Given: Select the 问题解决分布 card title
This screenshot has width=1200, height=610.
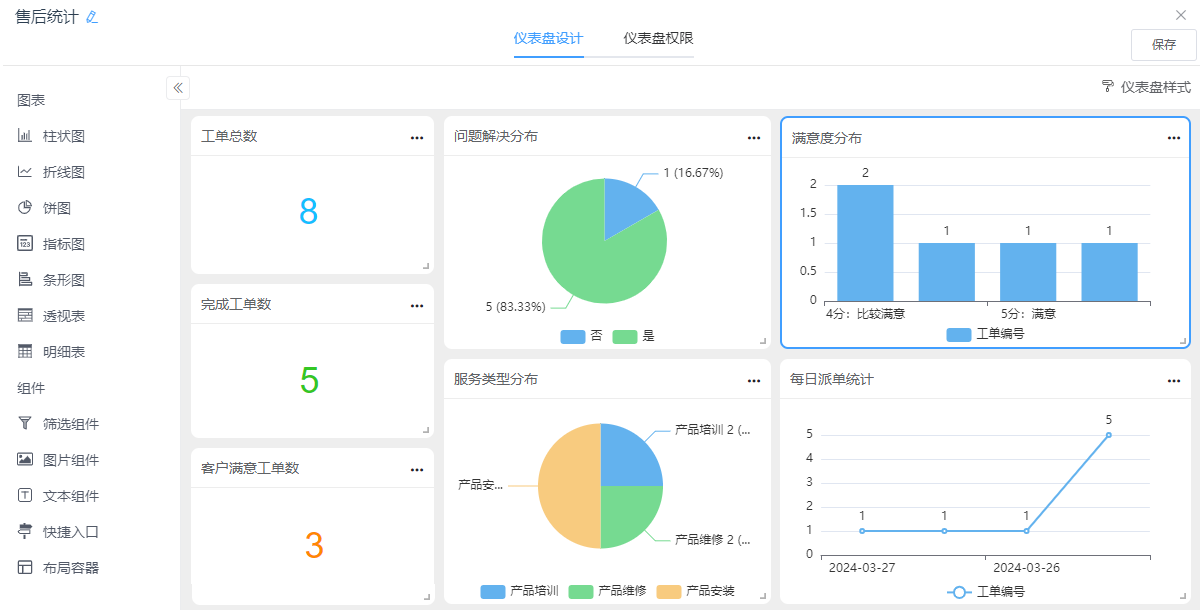Looking at the screenshot, I should pyautogui.click(x=496, y=136).
